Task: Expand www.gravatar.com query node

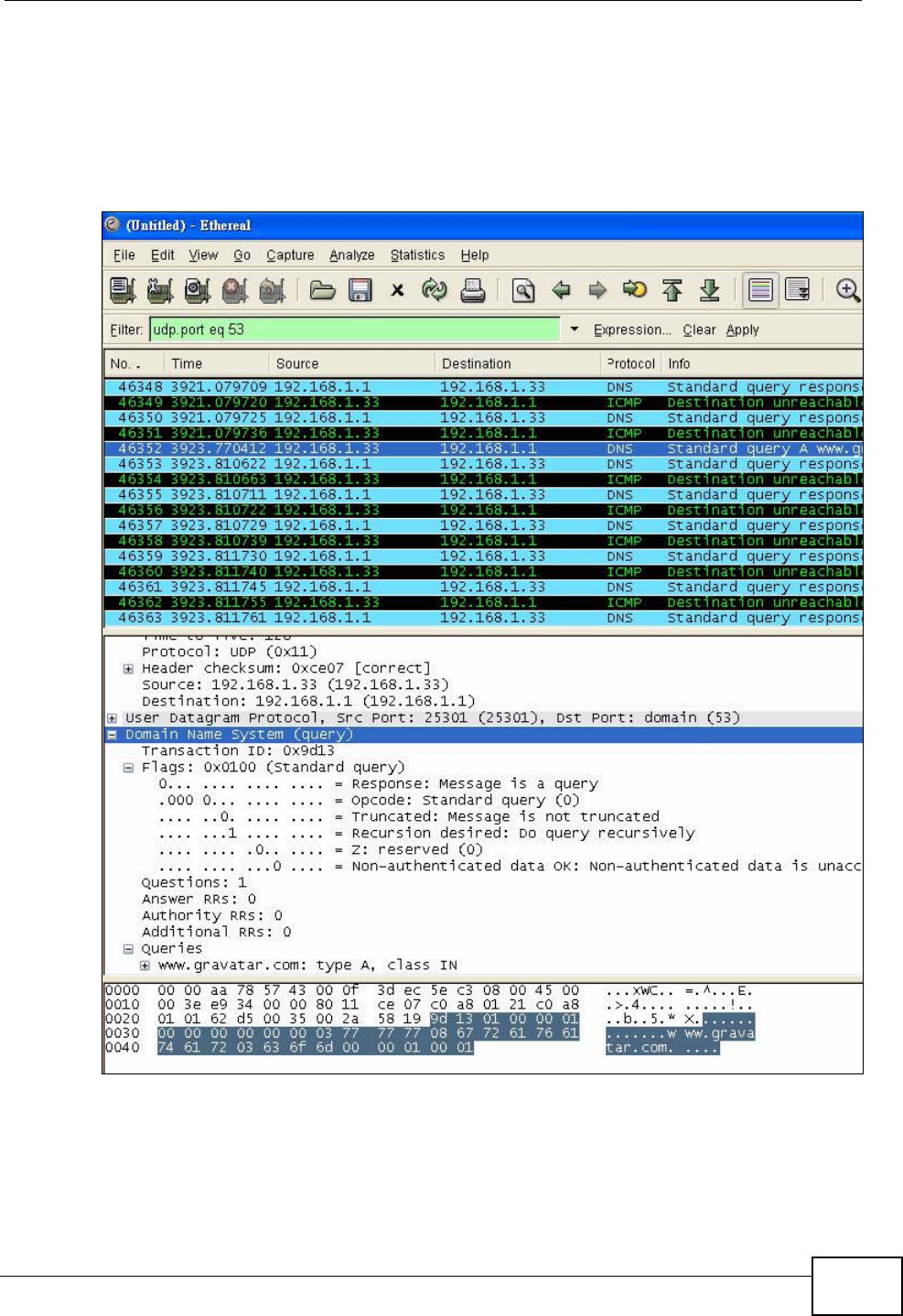Action: [145, 965]
